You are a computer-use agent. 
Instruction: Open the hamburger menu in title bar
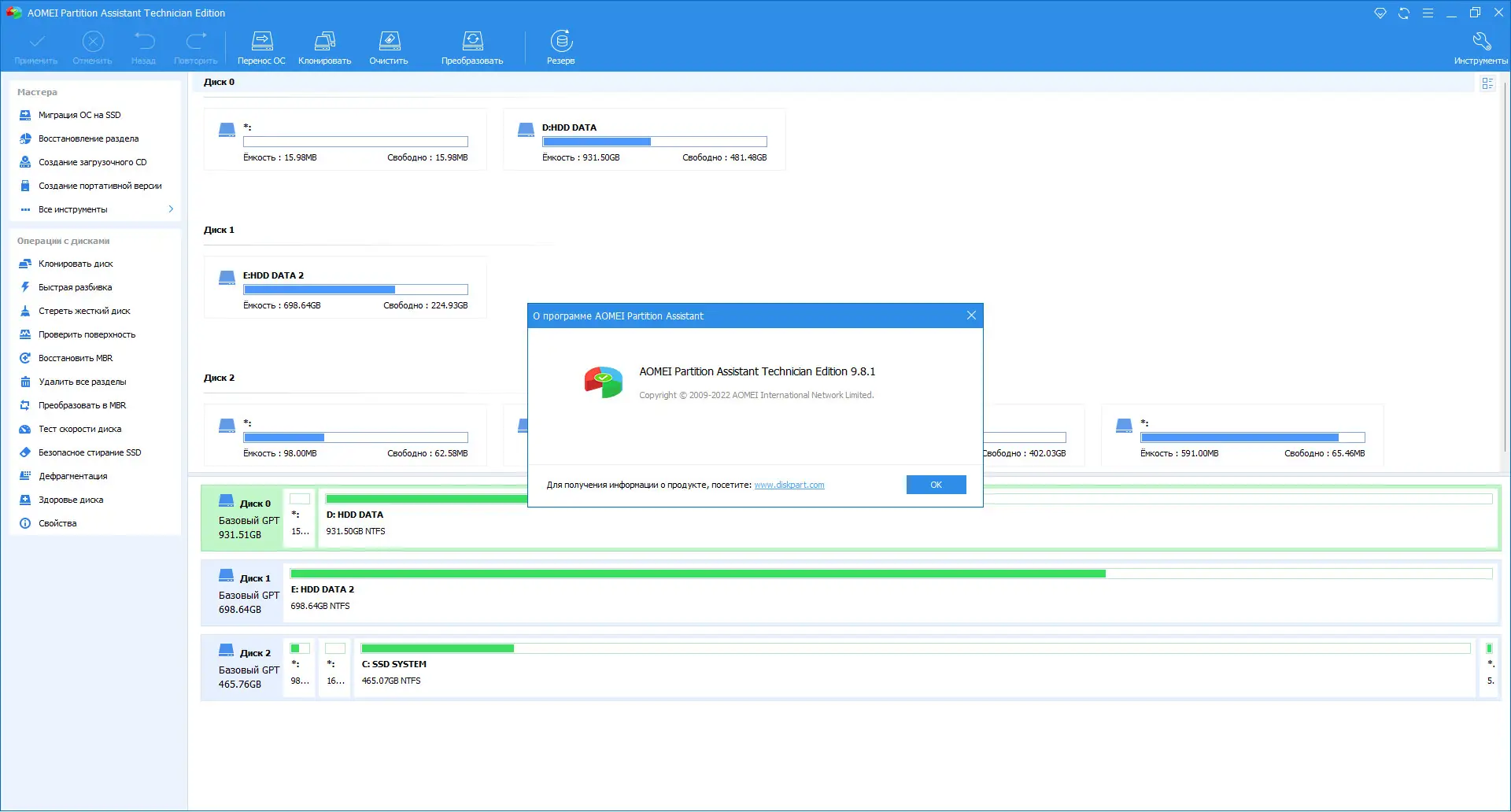pyautogui.click(x=1428, y=12)
